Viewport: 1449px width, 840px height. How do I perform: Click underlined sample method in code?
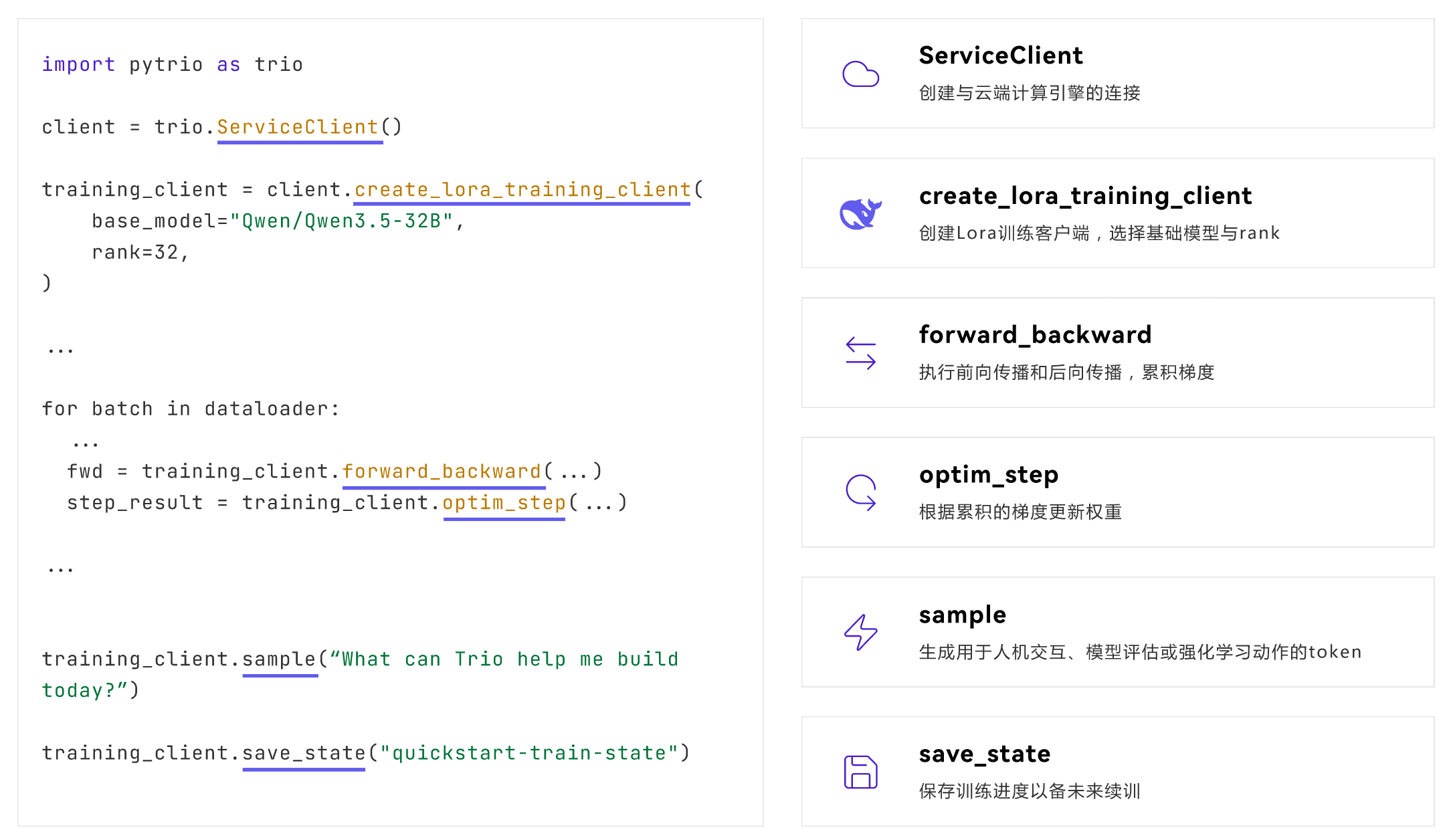pos(279,659)
